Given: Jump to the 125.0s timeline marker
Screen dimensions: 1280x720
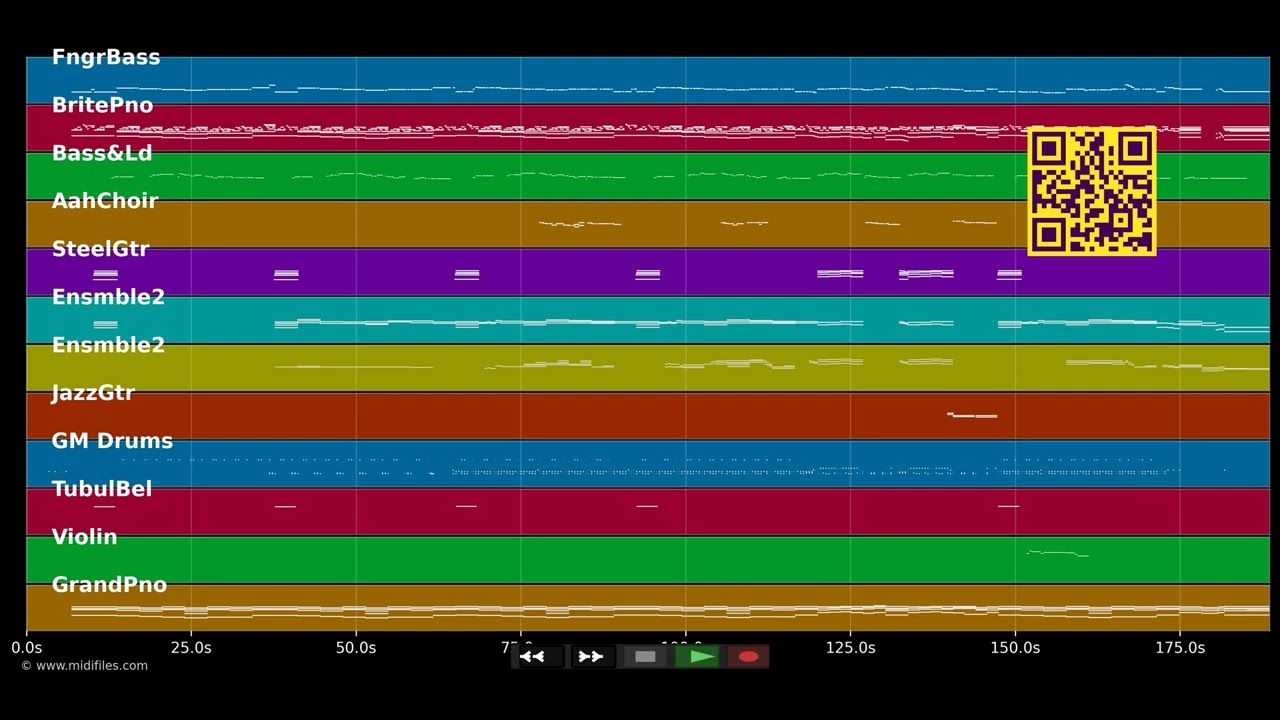Looking at the screenshot, I should 851,648.
